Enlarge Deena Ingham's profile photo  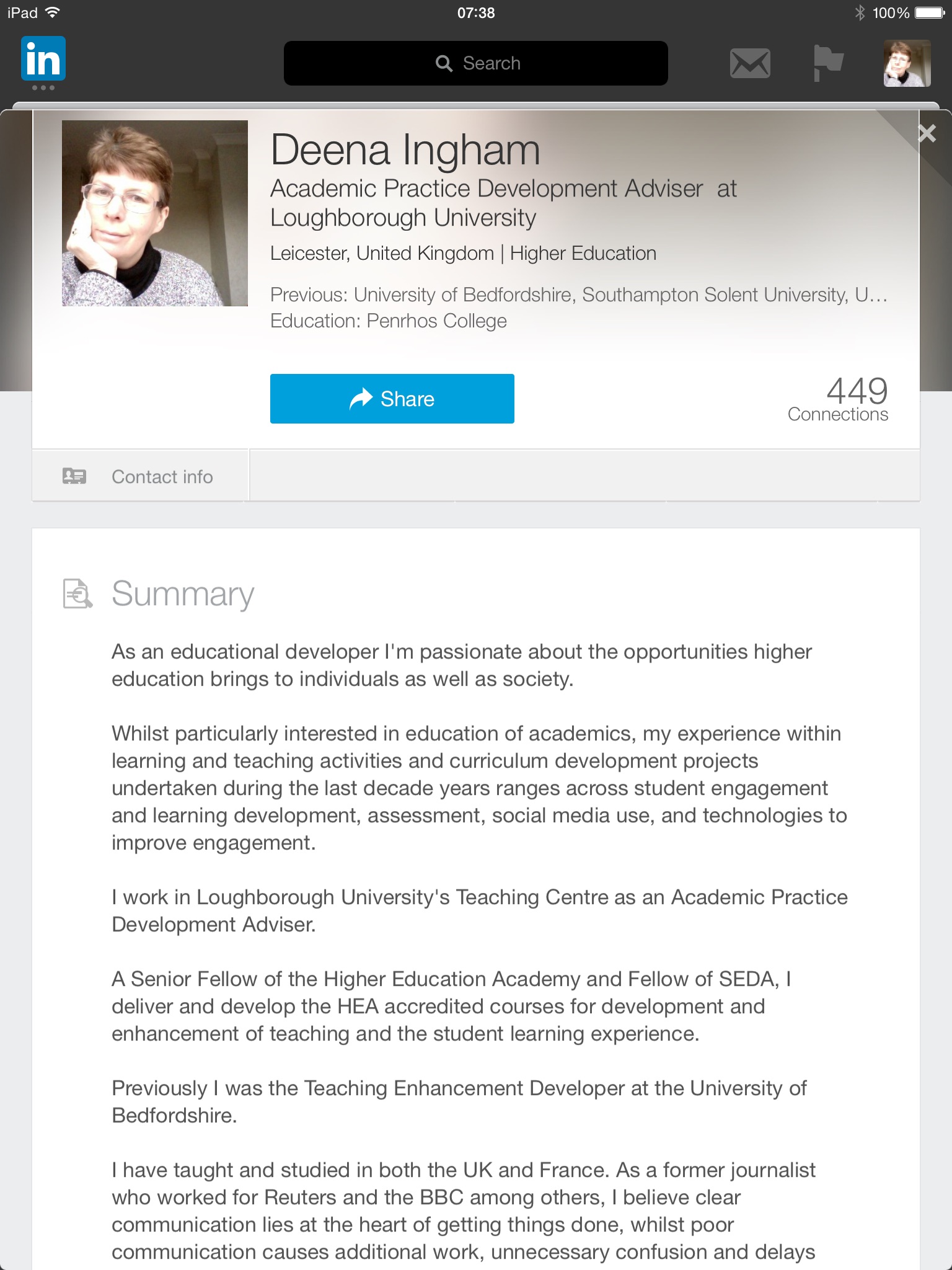pos(155,213)
